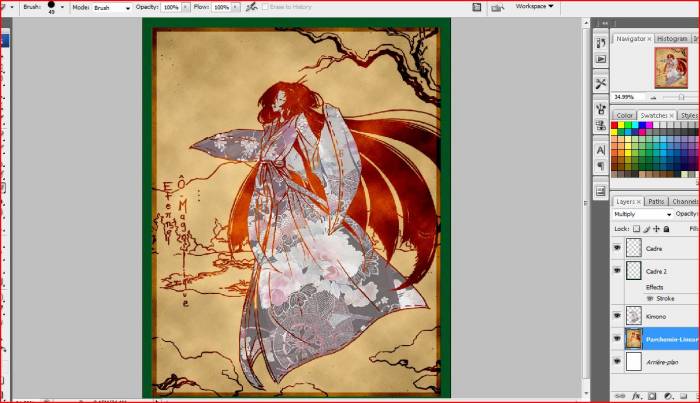Screen dimensions: 700x403
Task: Switch to the Color tab
Action: click(x=624, y=116)
